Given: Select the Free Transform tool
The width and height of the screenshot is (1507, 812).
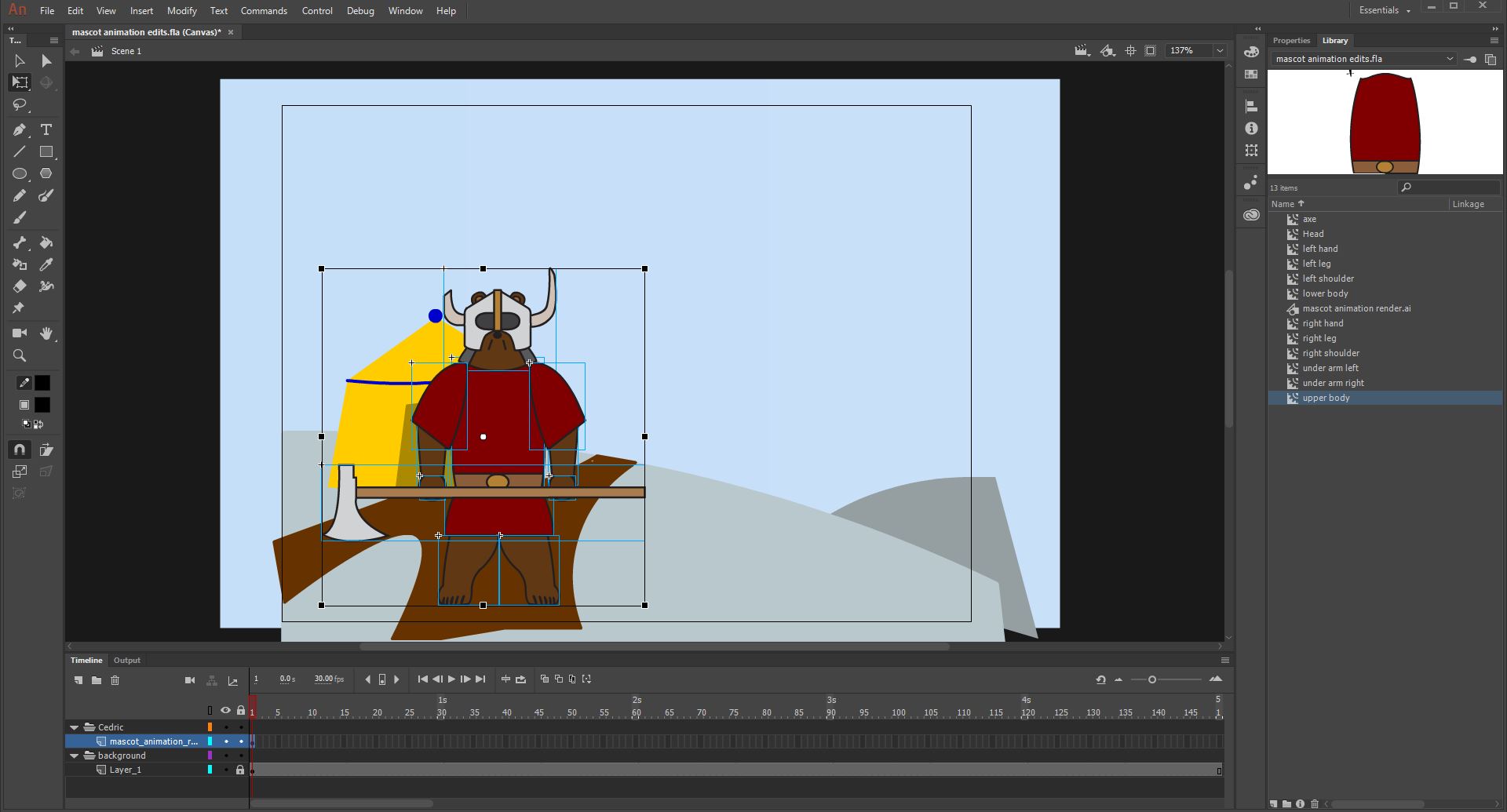Looking at the screenshot, I should coord(20,82).
